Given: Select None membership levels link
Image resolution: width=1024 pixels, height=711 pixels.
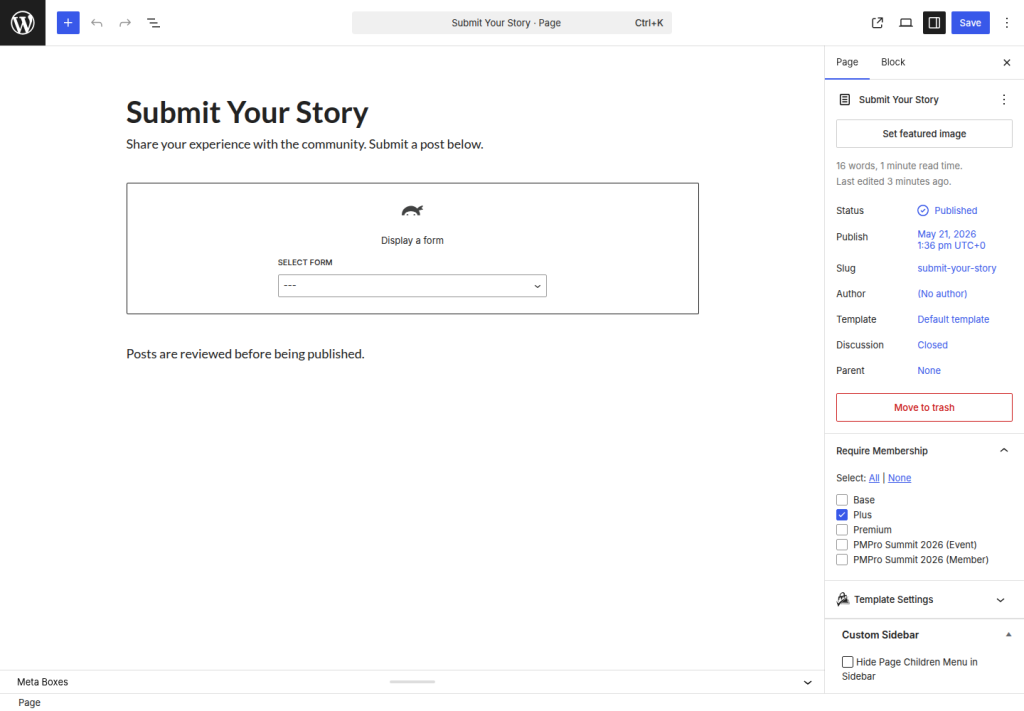Looking at the screenshot, I should (899, 478).
